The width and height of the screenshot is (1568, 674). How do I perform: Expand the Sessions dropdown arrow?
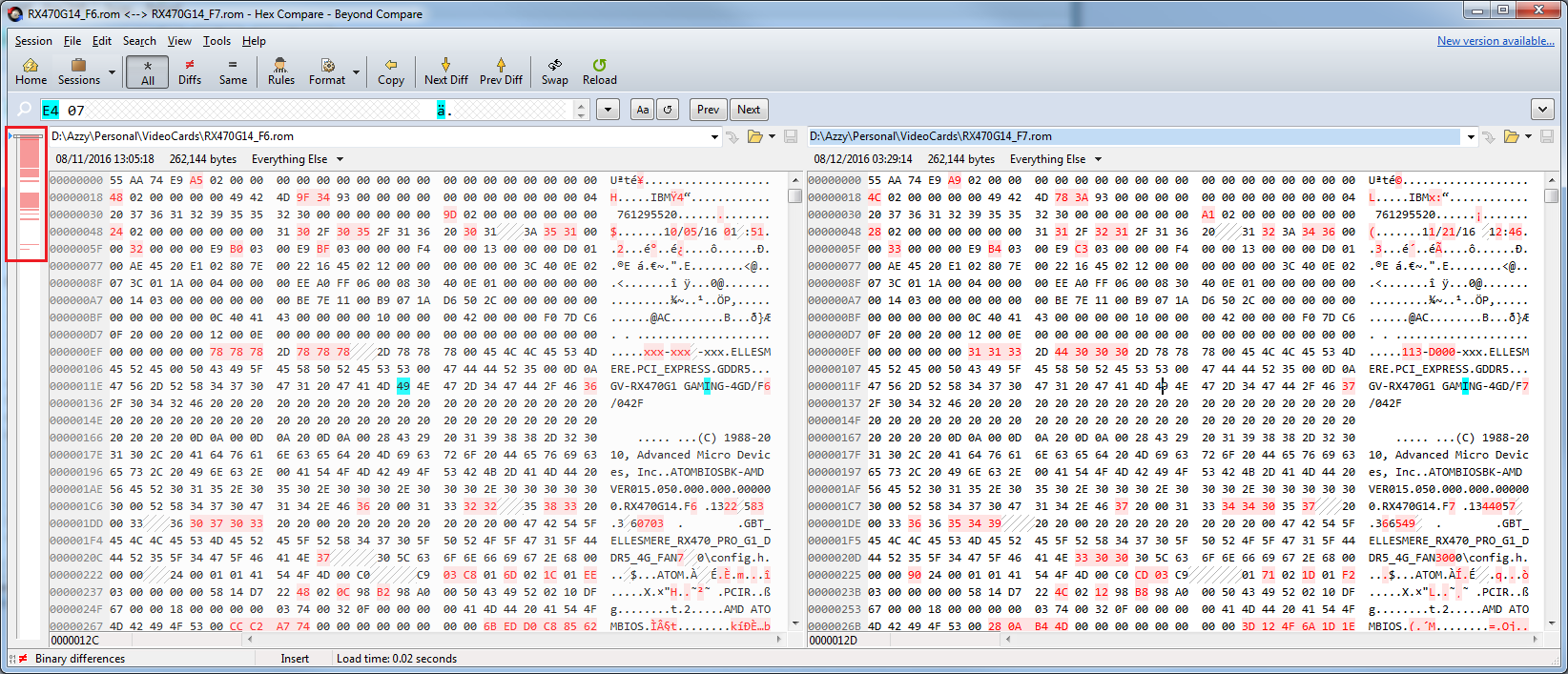coord(112,72)
